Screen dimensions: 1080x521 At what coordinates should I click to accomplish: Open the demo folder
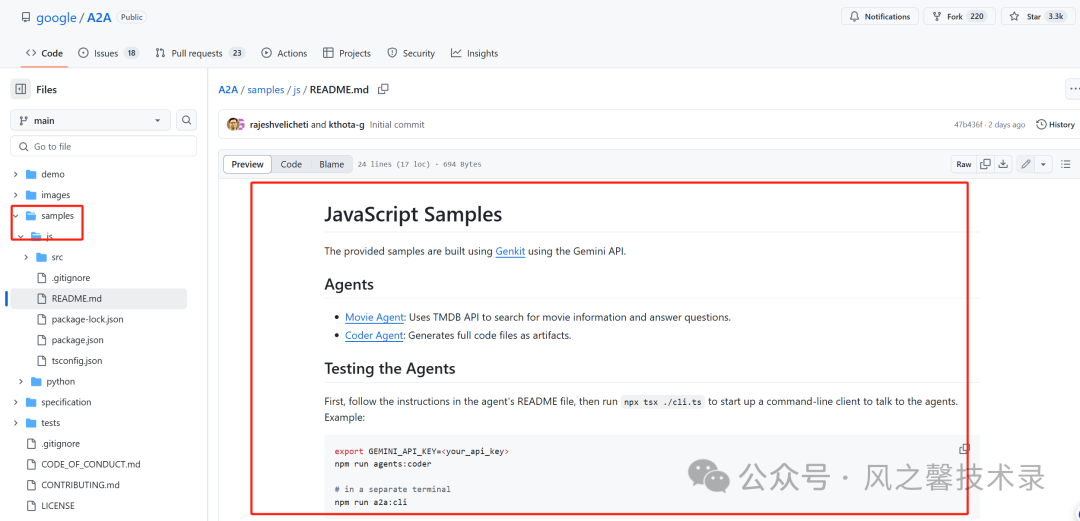tap(52, 174)
